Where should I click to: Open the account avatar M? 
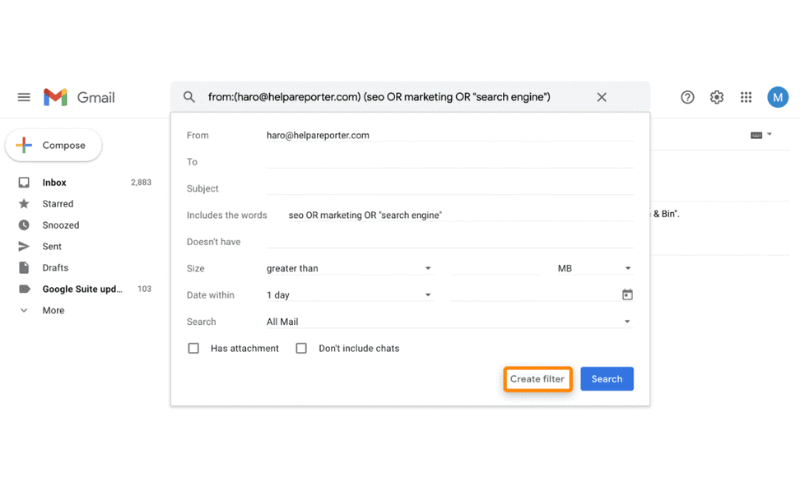[x=778, y=97]
